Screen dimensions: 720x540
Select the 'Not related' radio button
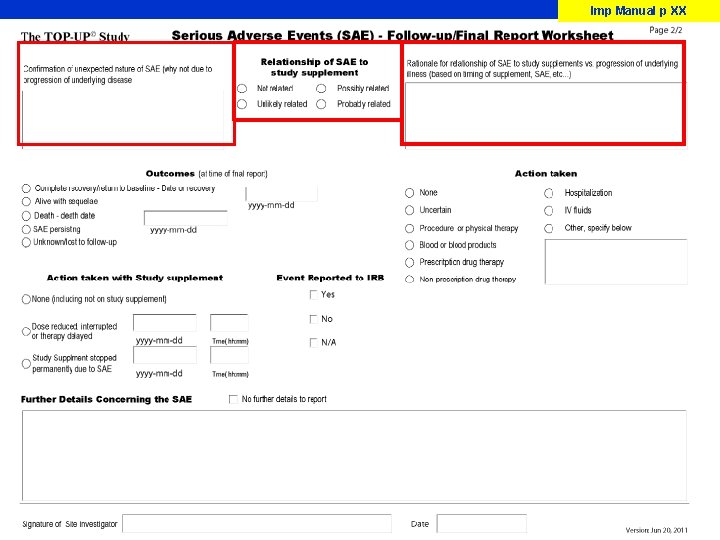[242, 88]
